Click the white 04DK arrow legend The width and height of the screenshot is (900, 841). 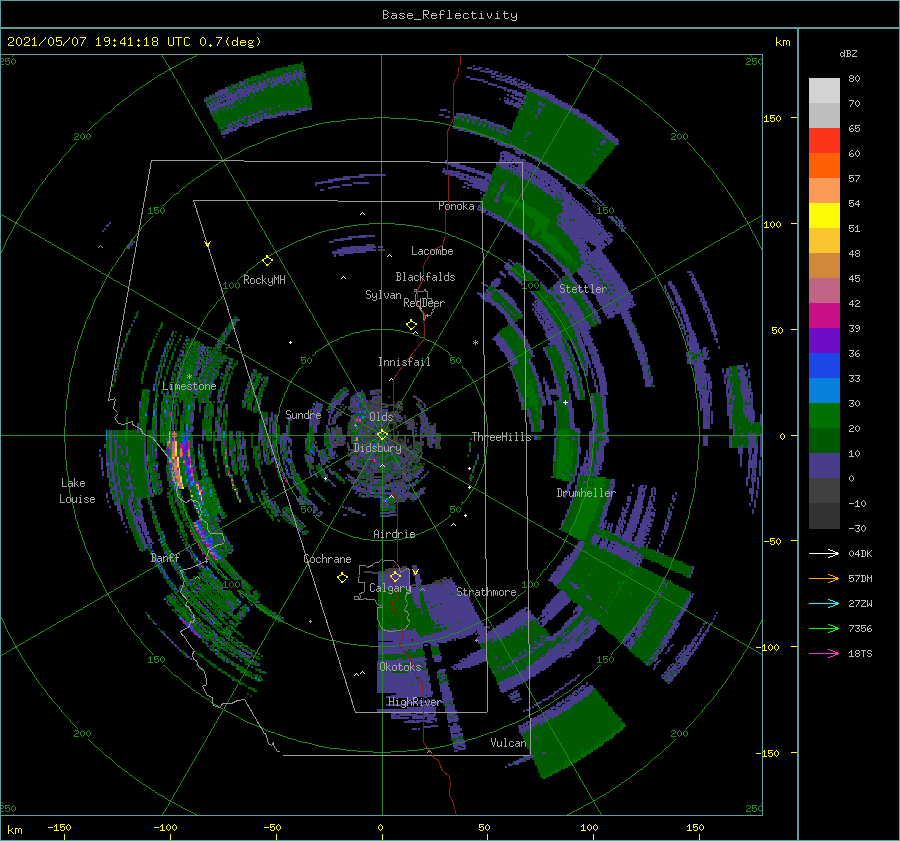824,553
